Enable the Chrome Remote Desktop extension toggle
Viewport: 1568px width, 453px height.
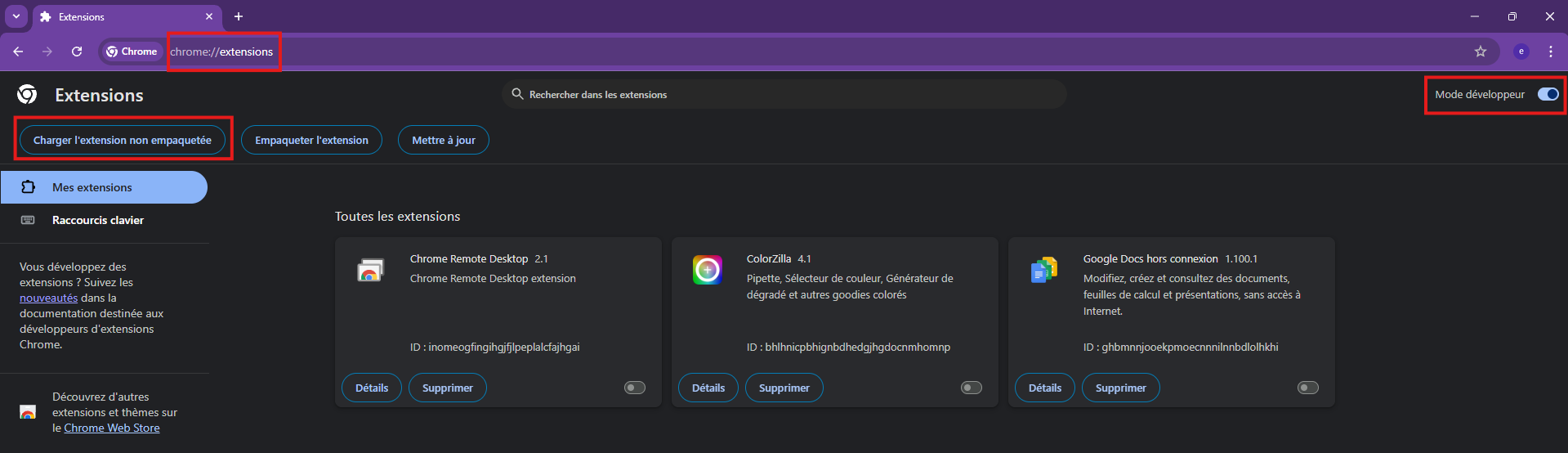point(635,388)
